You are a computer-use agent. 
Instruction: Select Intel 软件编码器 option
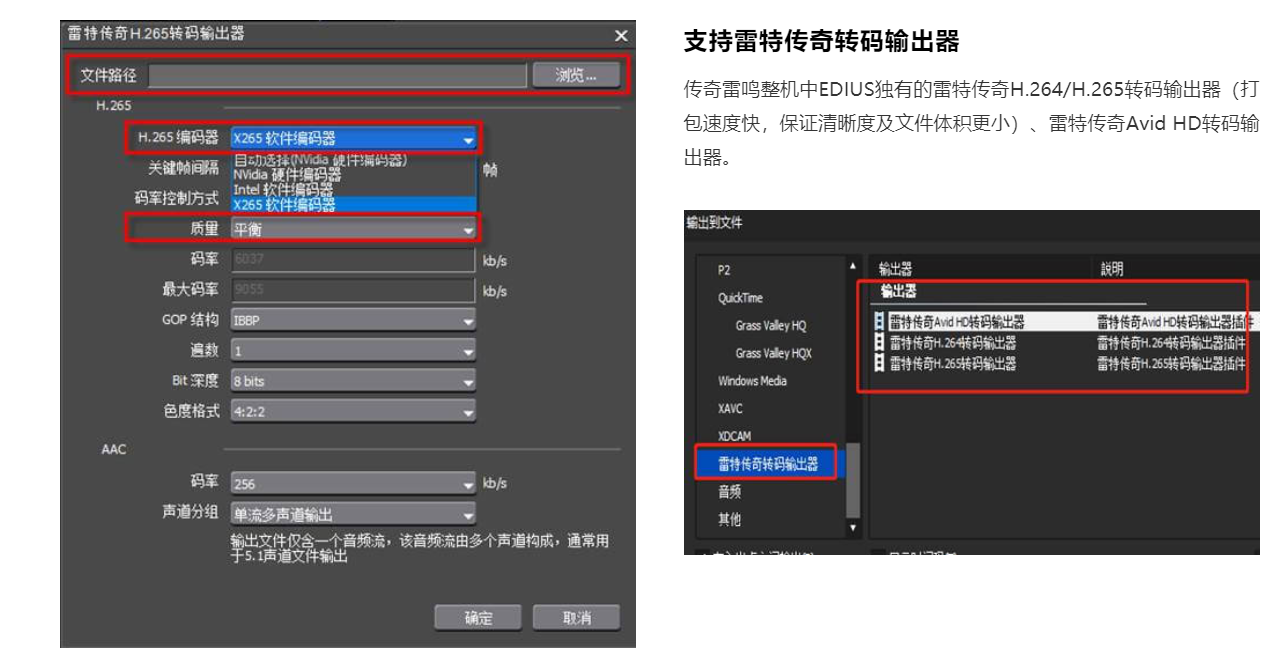[x=283, y=188]
